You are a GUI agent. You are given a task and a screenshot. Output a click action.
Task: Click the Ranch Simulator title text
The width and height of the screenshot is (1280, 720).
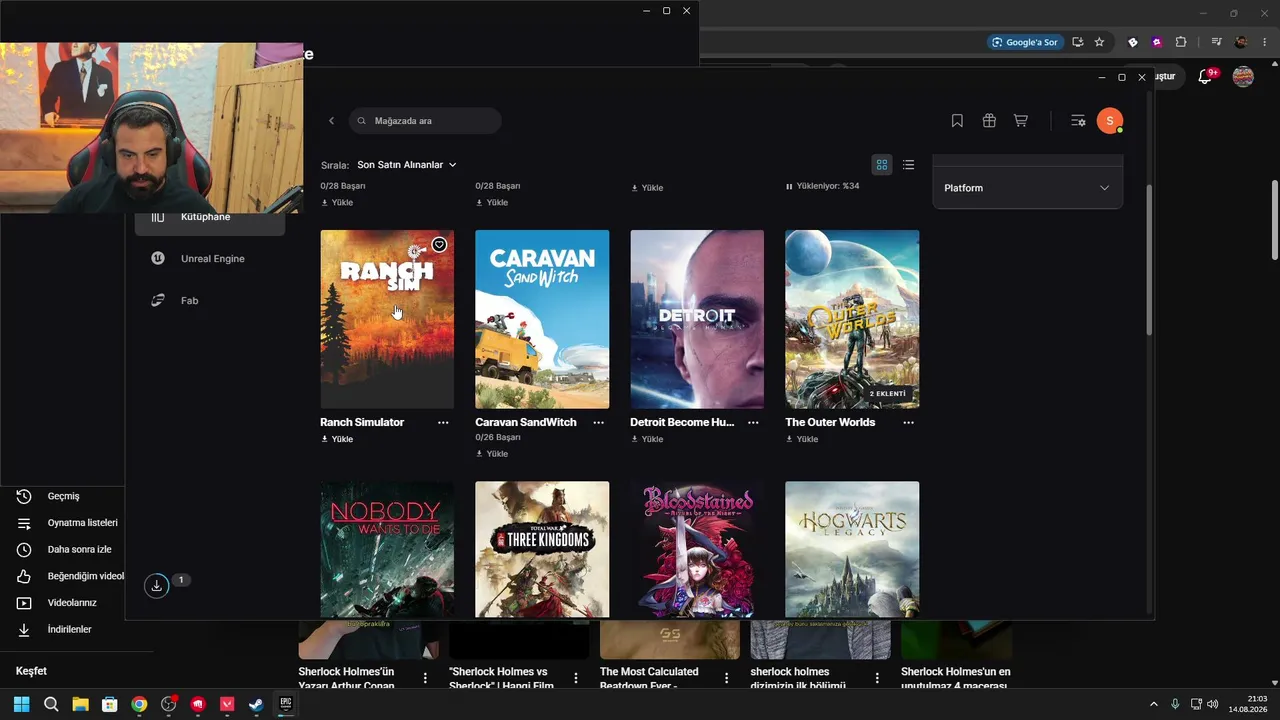(x=362, y=423)
